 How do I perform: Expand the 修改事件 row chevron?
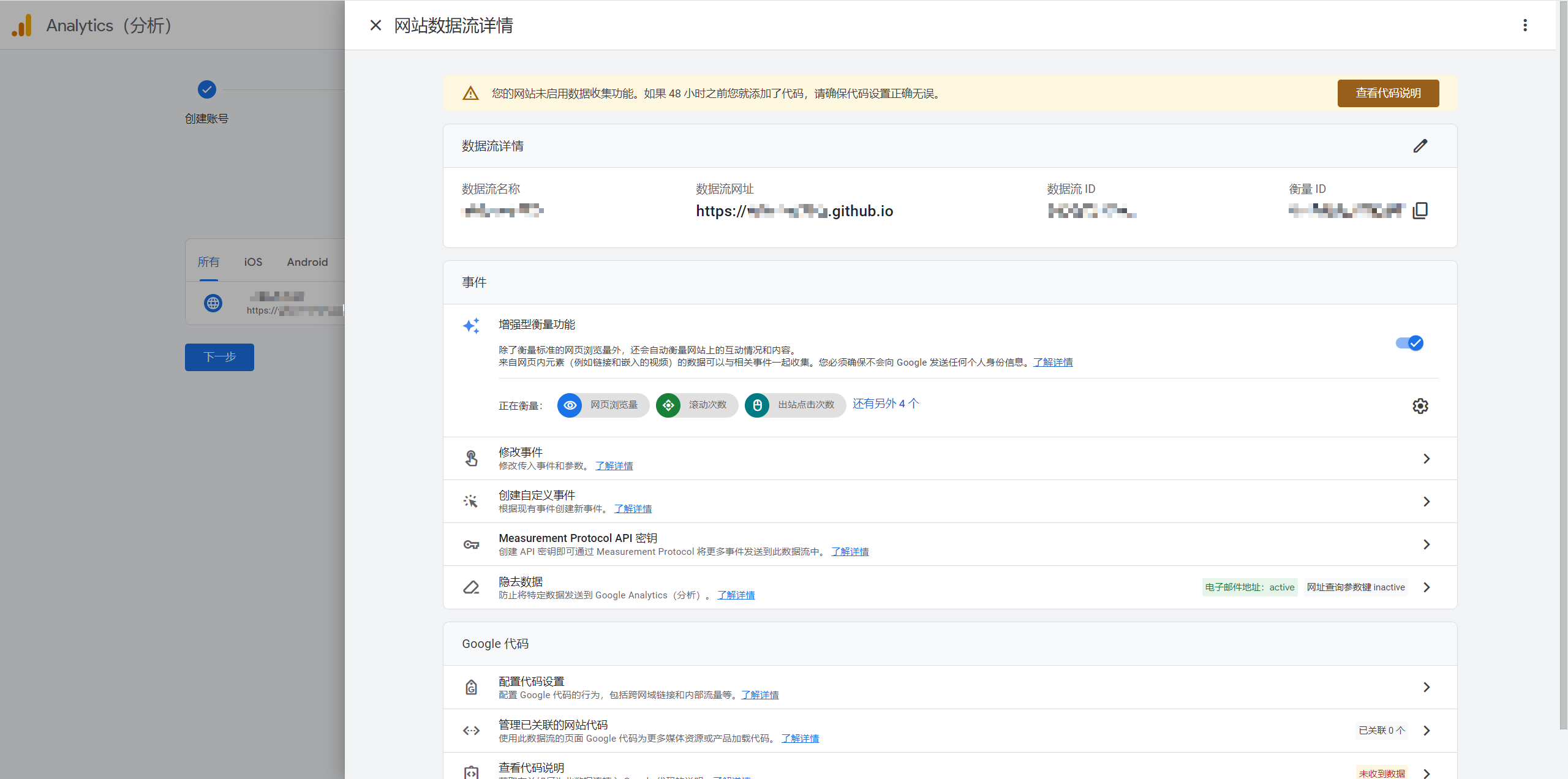point(1426,459)
